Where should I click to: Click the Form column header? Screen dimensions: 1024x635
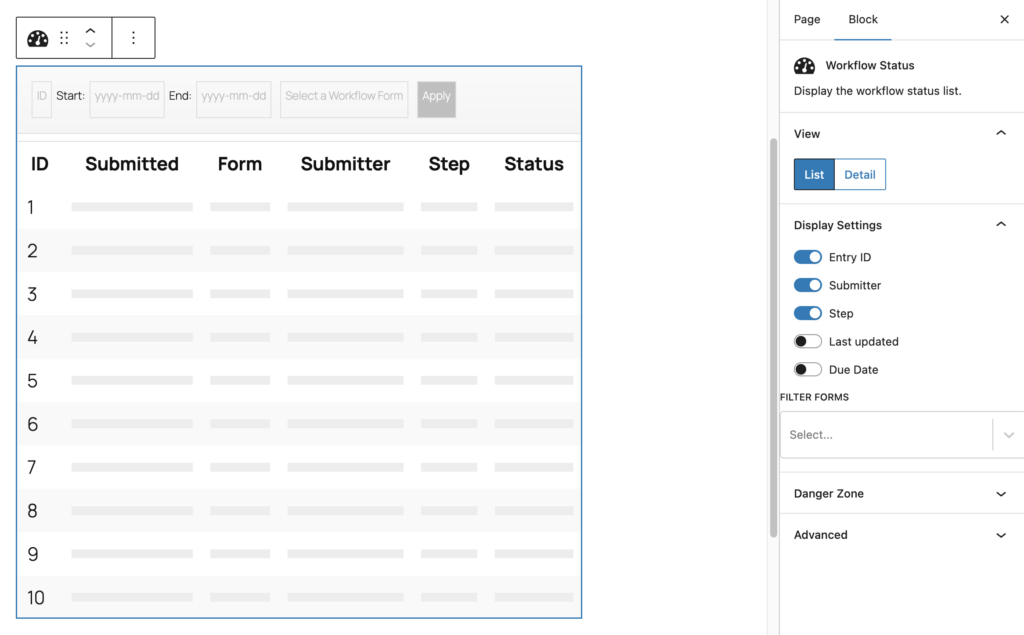(240, 164)
